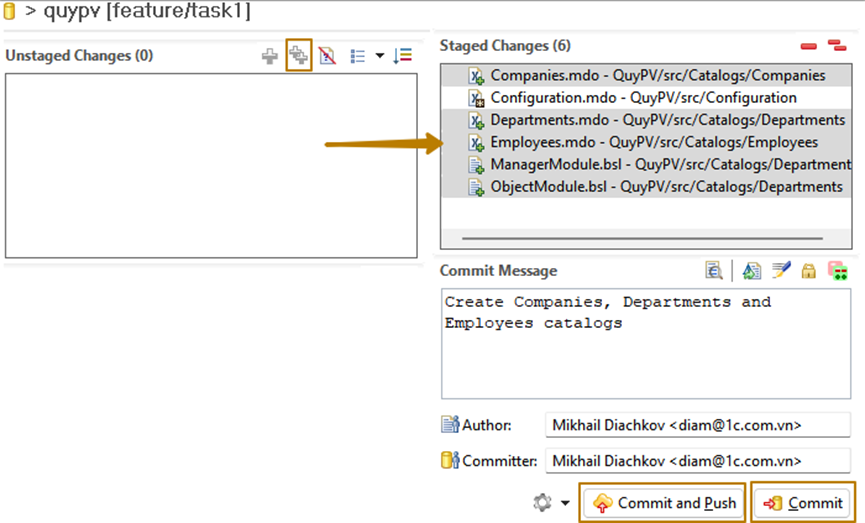
Task: Click the add Change-Id icon
Action: tap(838, 270)
